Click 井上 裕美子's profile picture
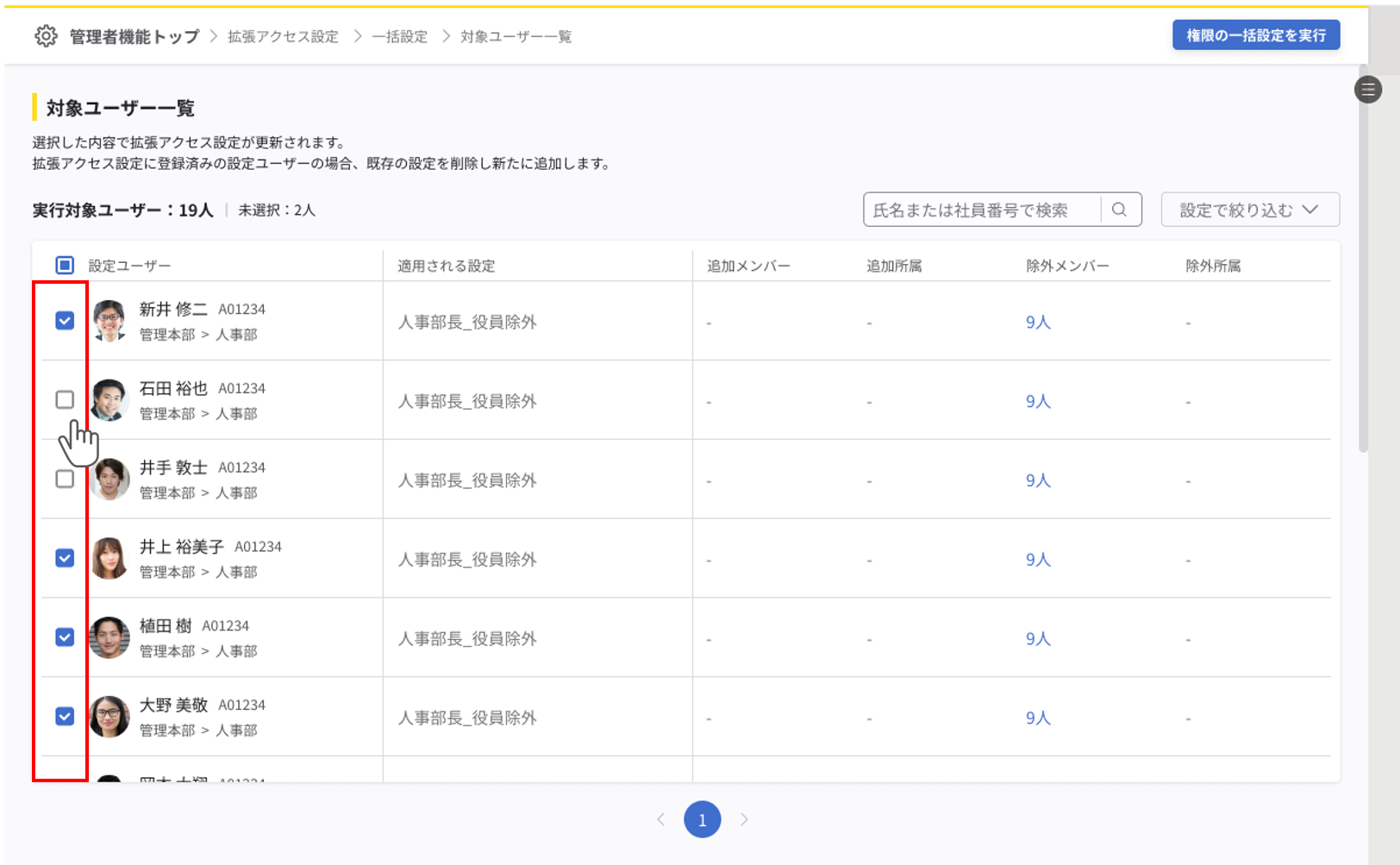This screenshot has width=1400, height=865. click(109, 558)
